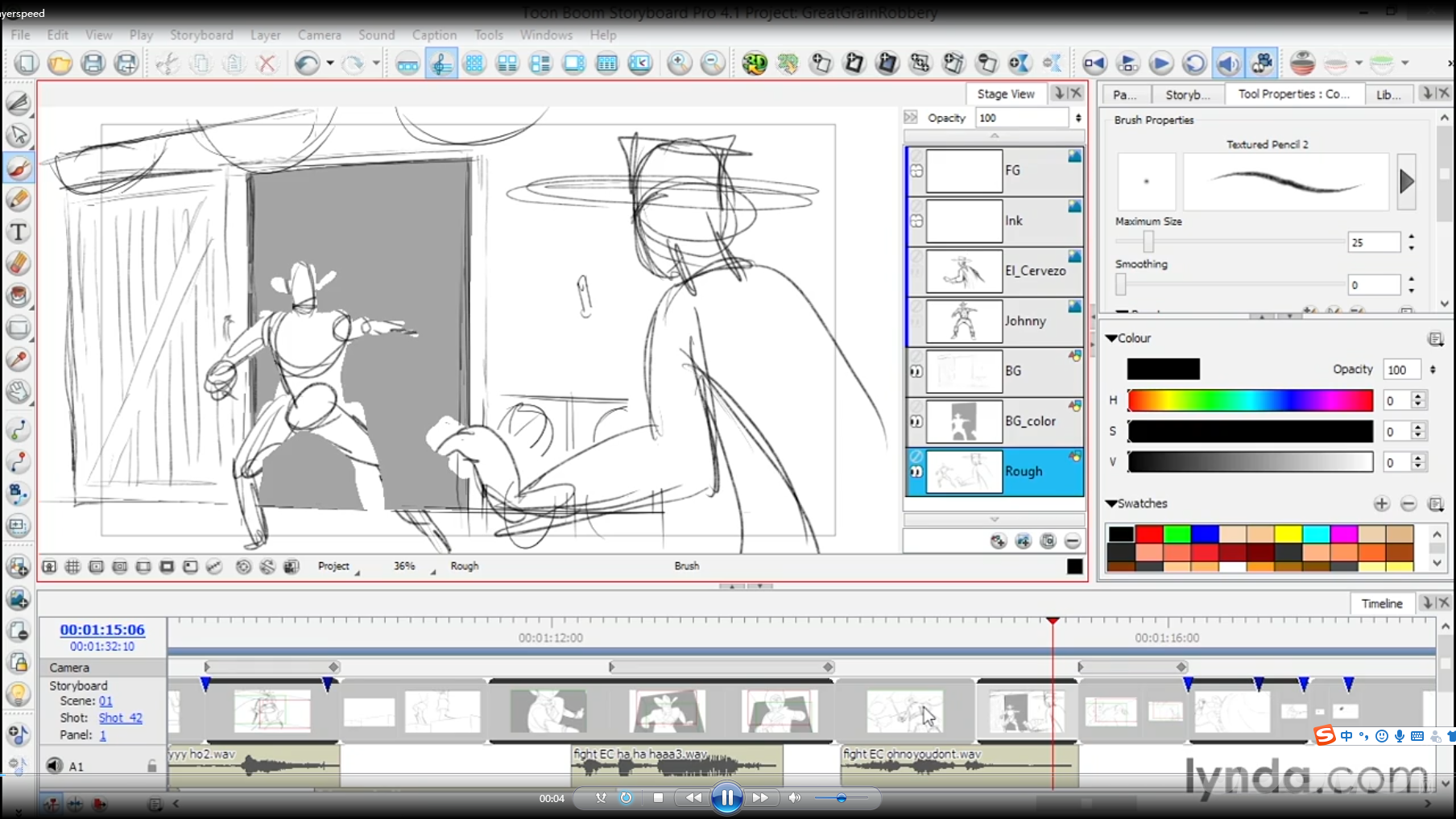This screenshot has height=819, width=1456.
Task: Click the 00:01:15:06 timecode link
Action: 102,630
